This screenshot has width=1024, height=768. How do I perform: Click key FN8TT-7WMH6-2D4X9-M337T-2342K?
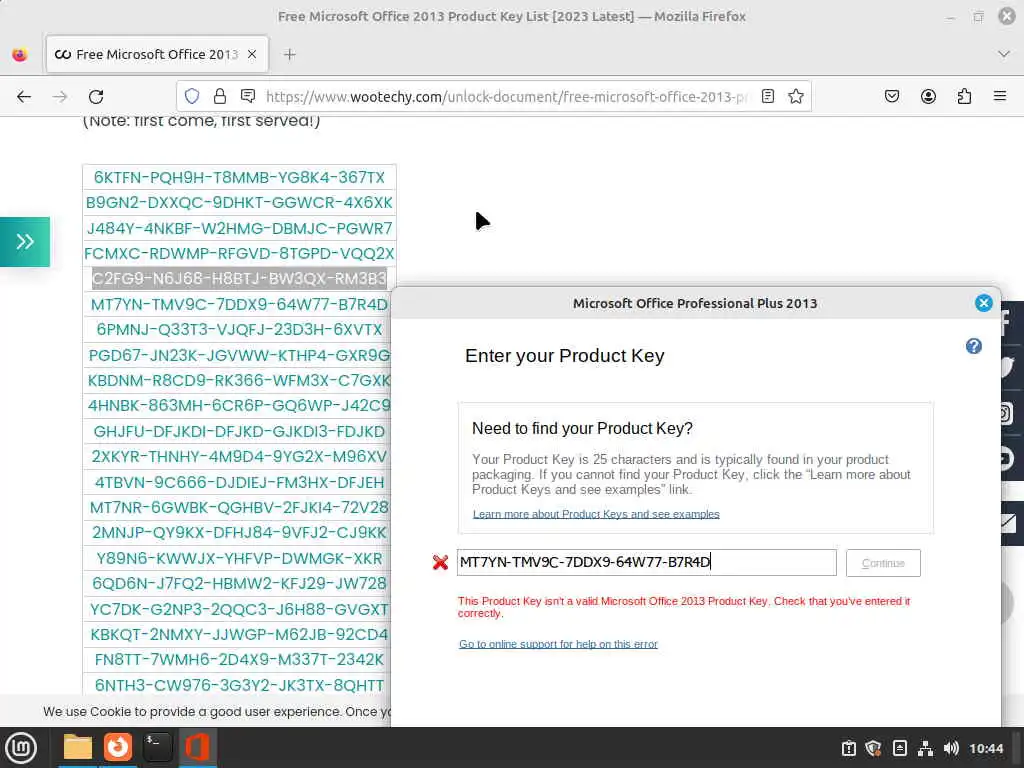pyautogui.click(x=239, y=660)
